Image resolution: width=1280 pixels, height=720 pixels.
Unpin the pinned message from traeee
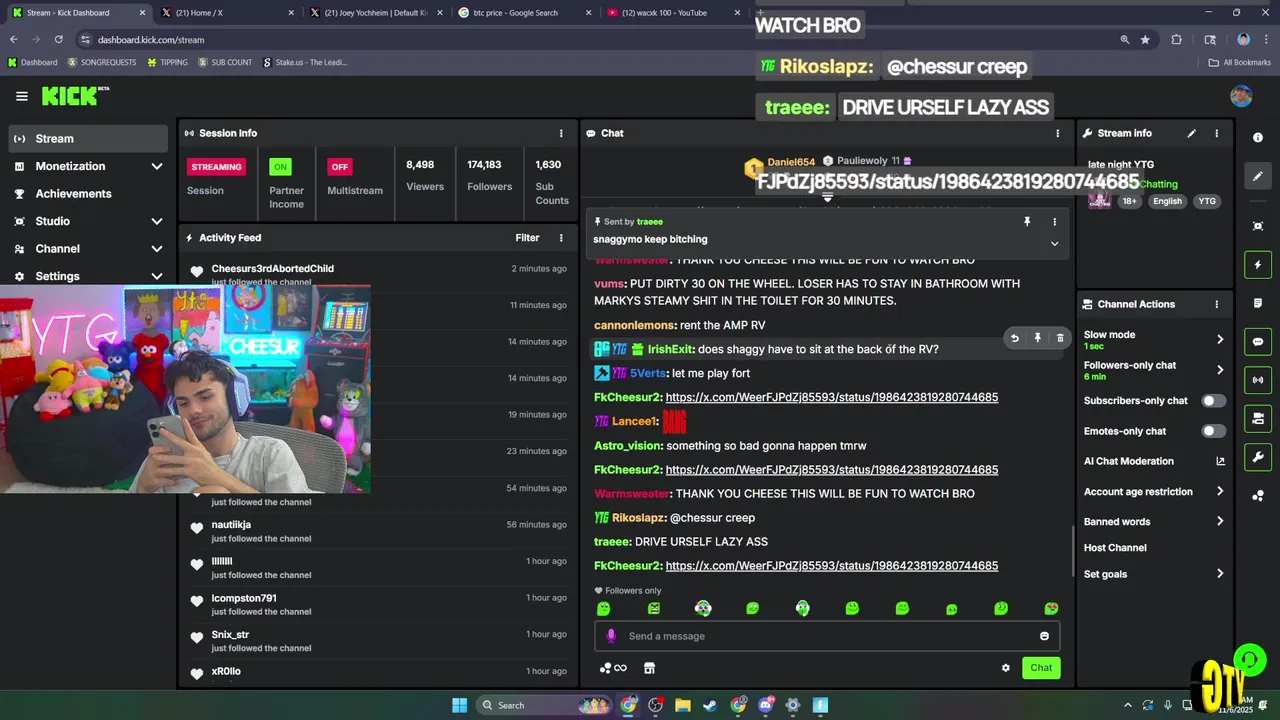tap(1027, 222)
